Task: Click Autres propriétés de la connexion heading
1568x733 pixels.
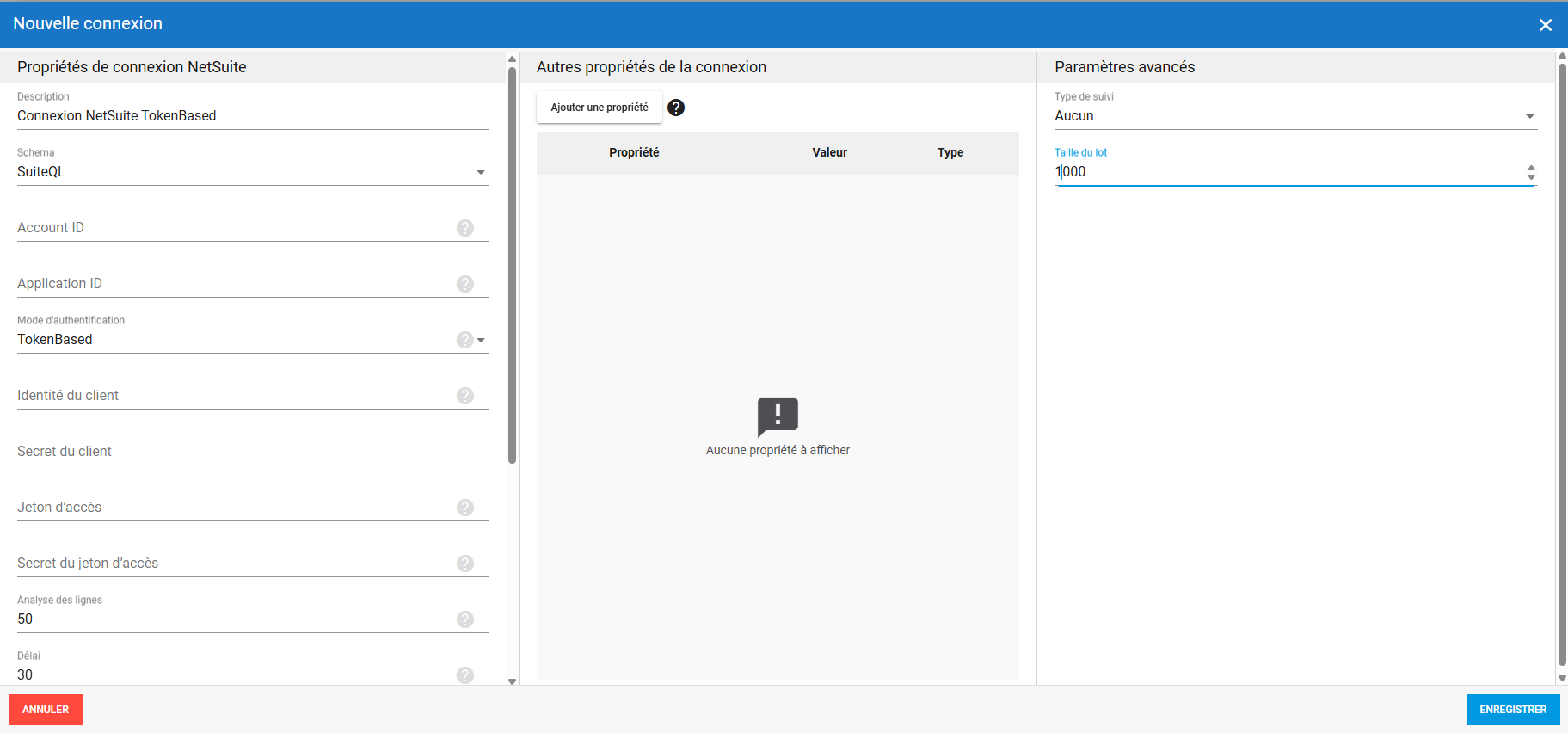Action: (651, 67)
